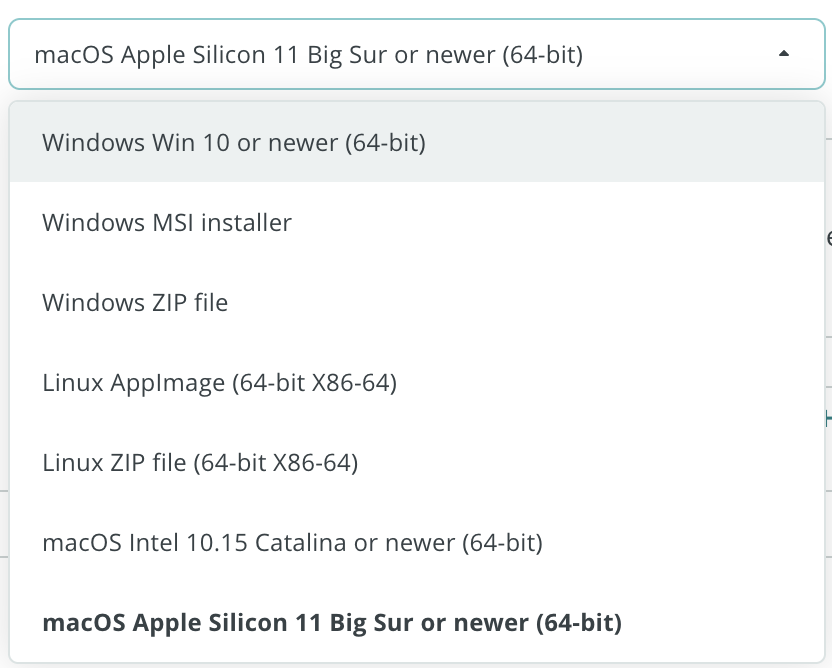Image resolution: width=832 pixels, height=668 pixels.
Task: Switch platform to Windows MSI installer
Action: tap(167, 222)
